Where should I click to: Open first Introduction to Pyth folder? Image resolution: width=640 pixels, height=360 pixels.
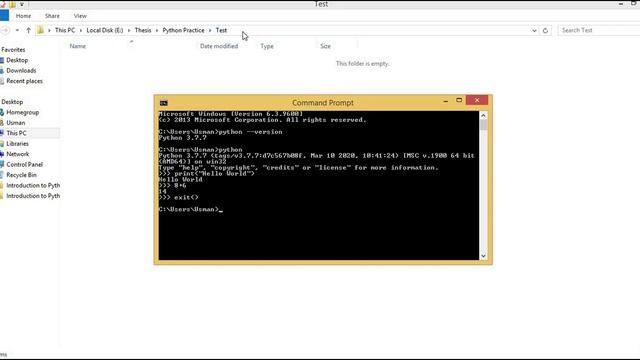pos(33,185)
